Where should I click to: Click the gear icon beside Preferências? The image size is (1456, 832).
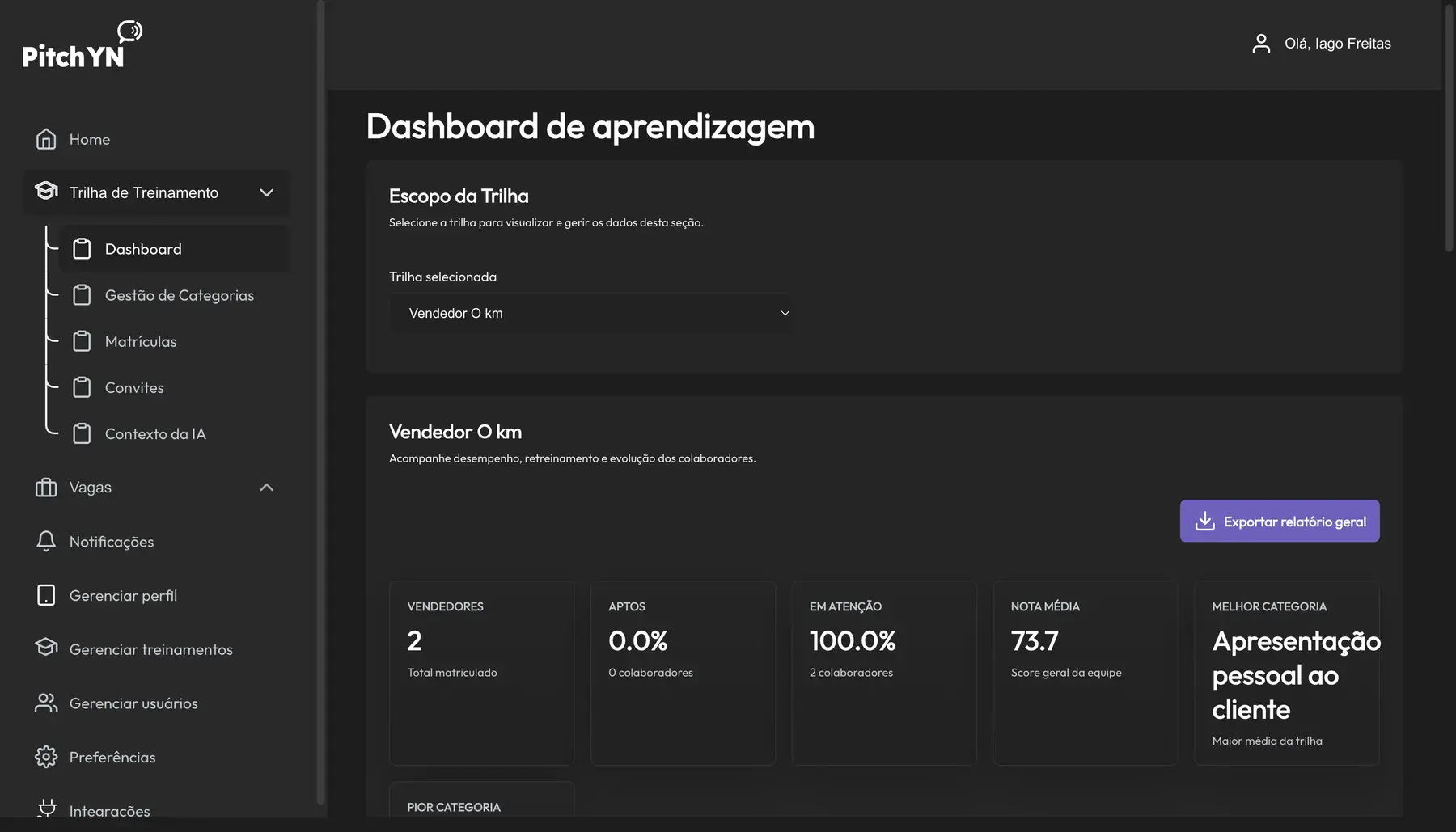coord(46,757)
